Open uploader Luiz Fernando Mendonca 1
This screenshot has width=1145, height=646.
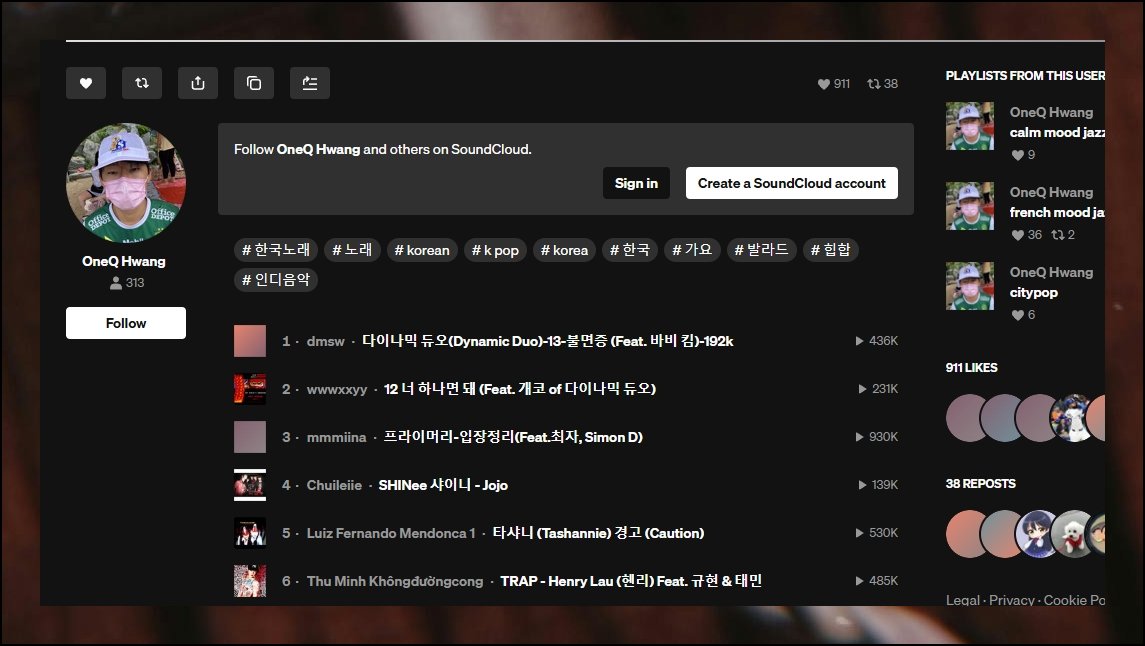pyautogui.click(x=391, y=533)
